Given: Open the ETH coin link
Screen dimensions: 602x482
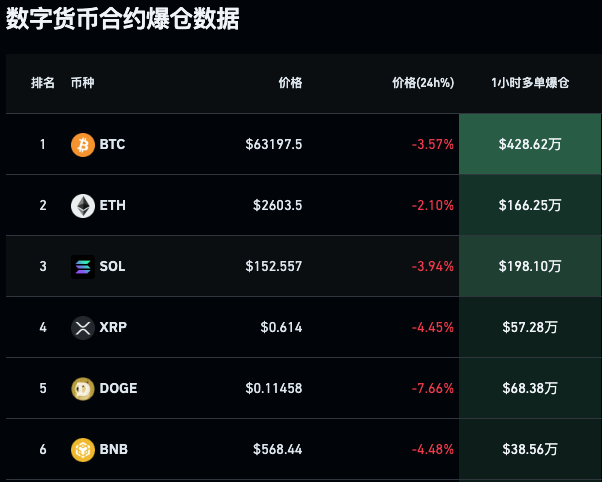Looking at the screenshot, I should point(112,206).
